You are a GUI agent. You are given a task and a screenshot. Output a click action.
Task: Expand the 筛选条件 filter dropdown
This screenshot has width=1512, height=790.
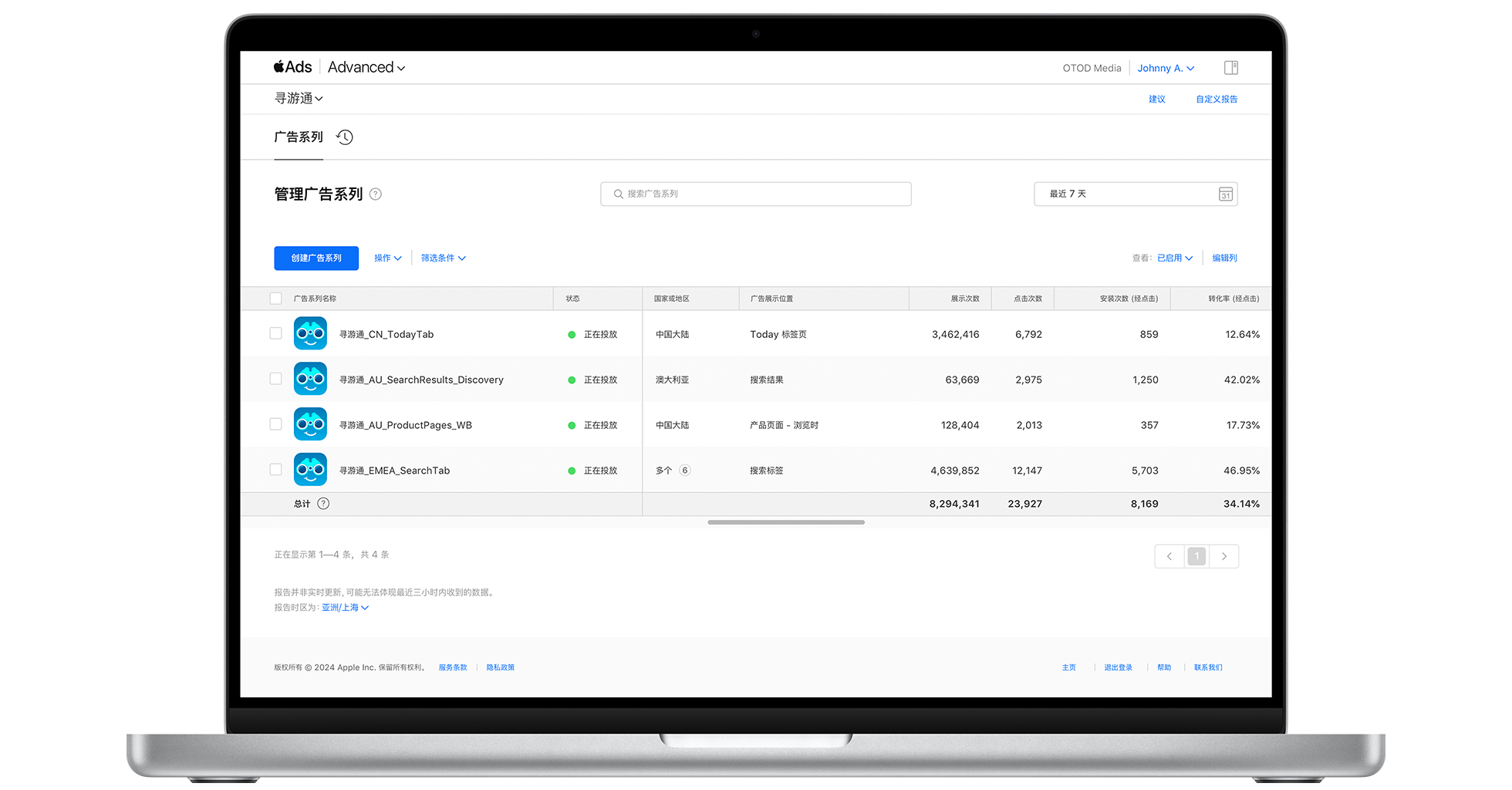(444, 258)
